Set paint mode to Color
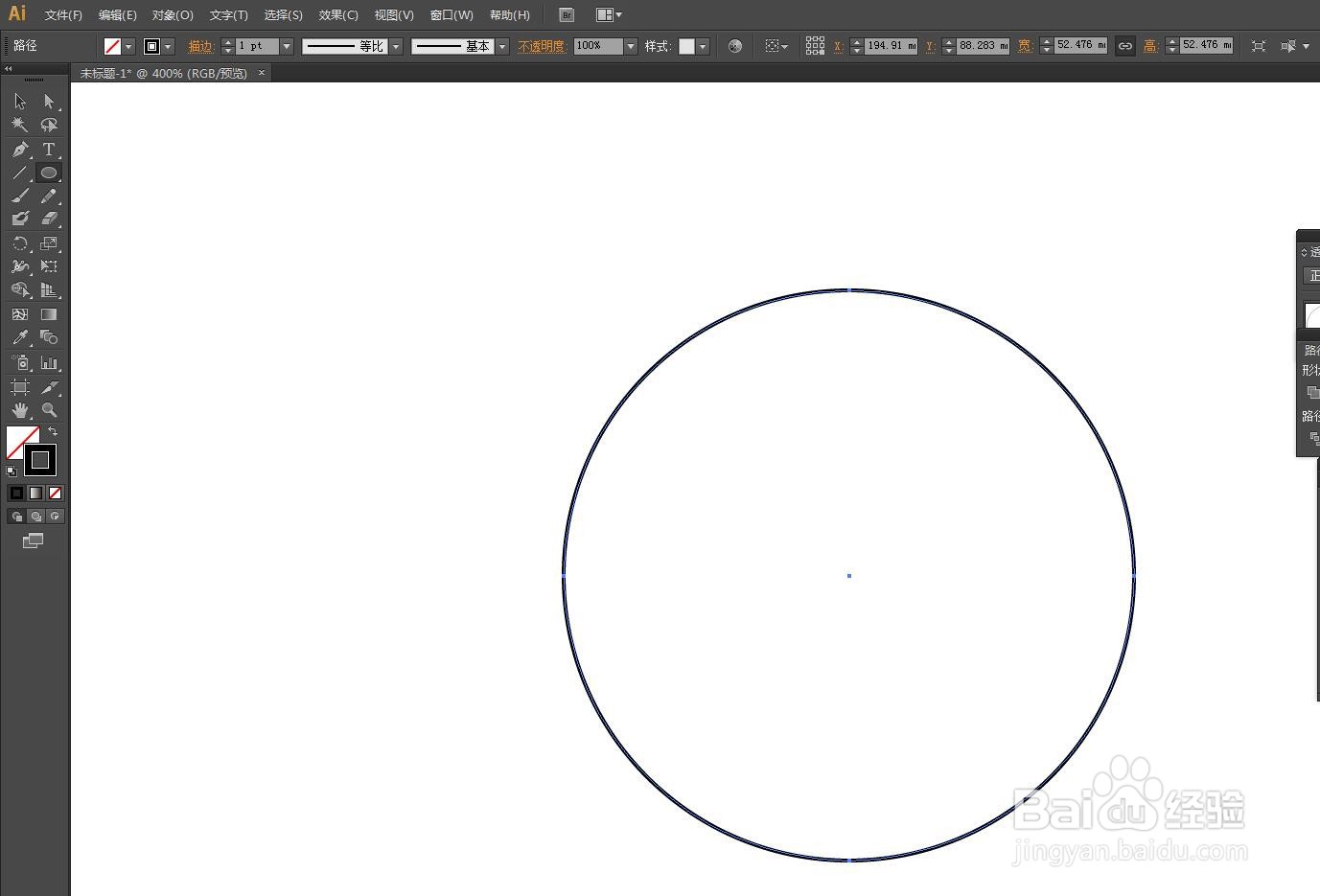The image size is (1320, 896). pos(16,493)
